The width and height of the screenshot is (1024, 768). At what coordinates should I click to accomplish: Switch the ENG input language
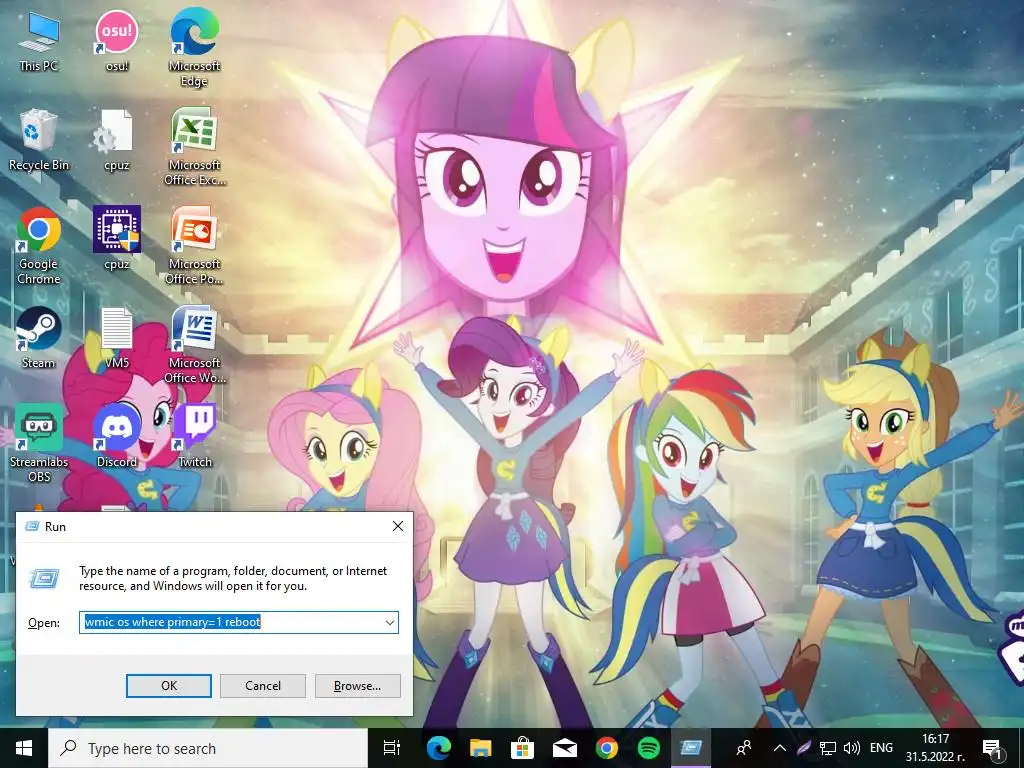[881, 748]
